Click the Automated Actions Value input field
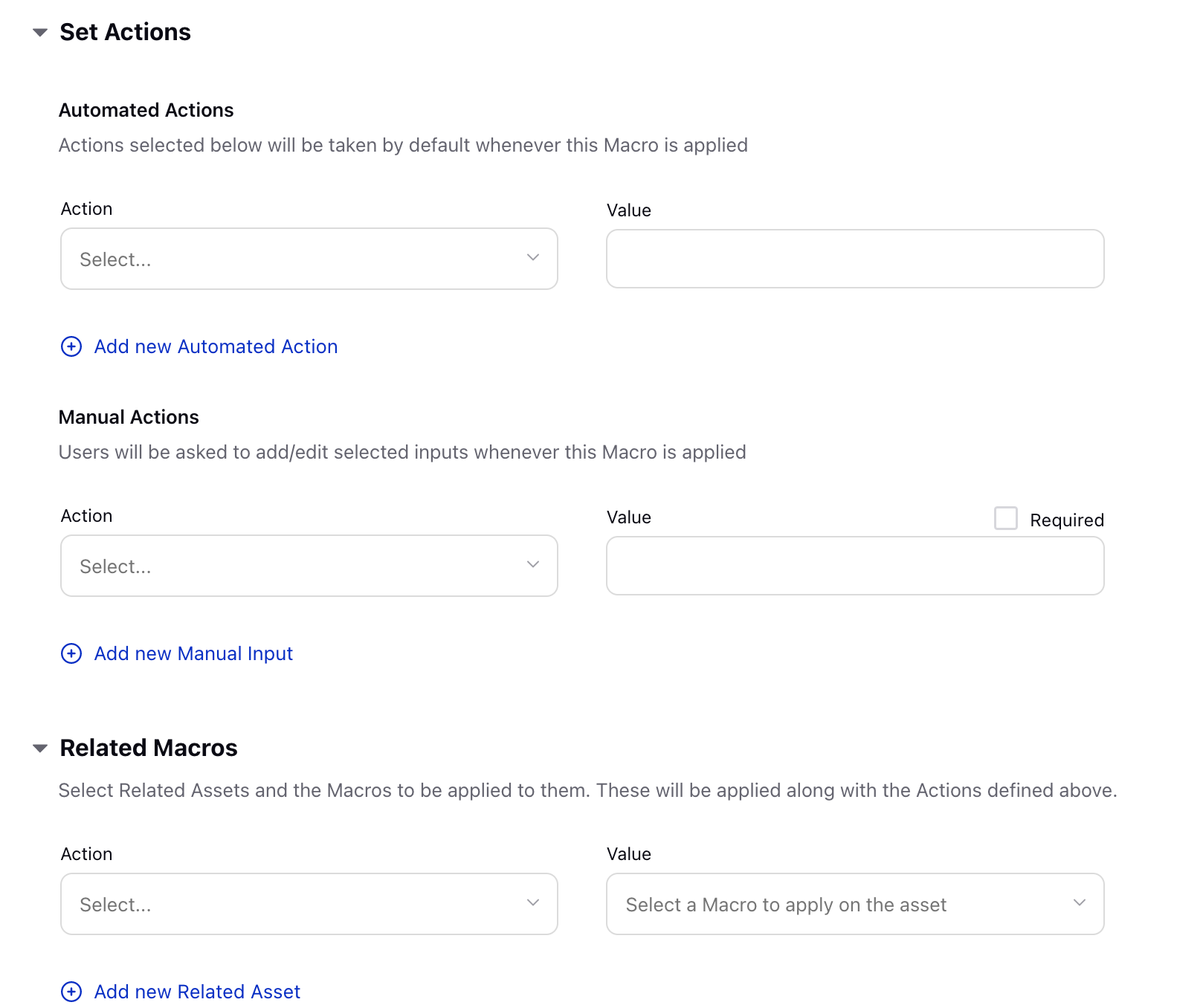Viewport: 1203px width, 1008px height. click(855, 259)
